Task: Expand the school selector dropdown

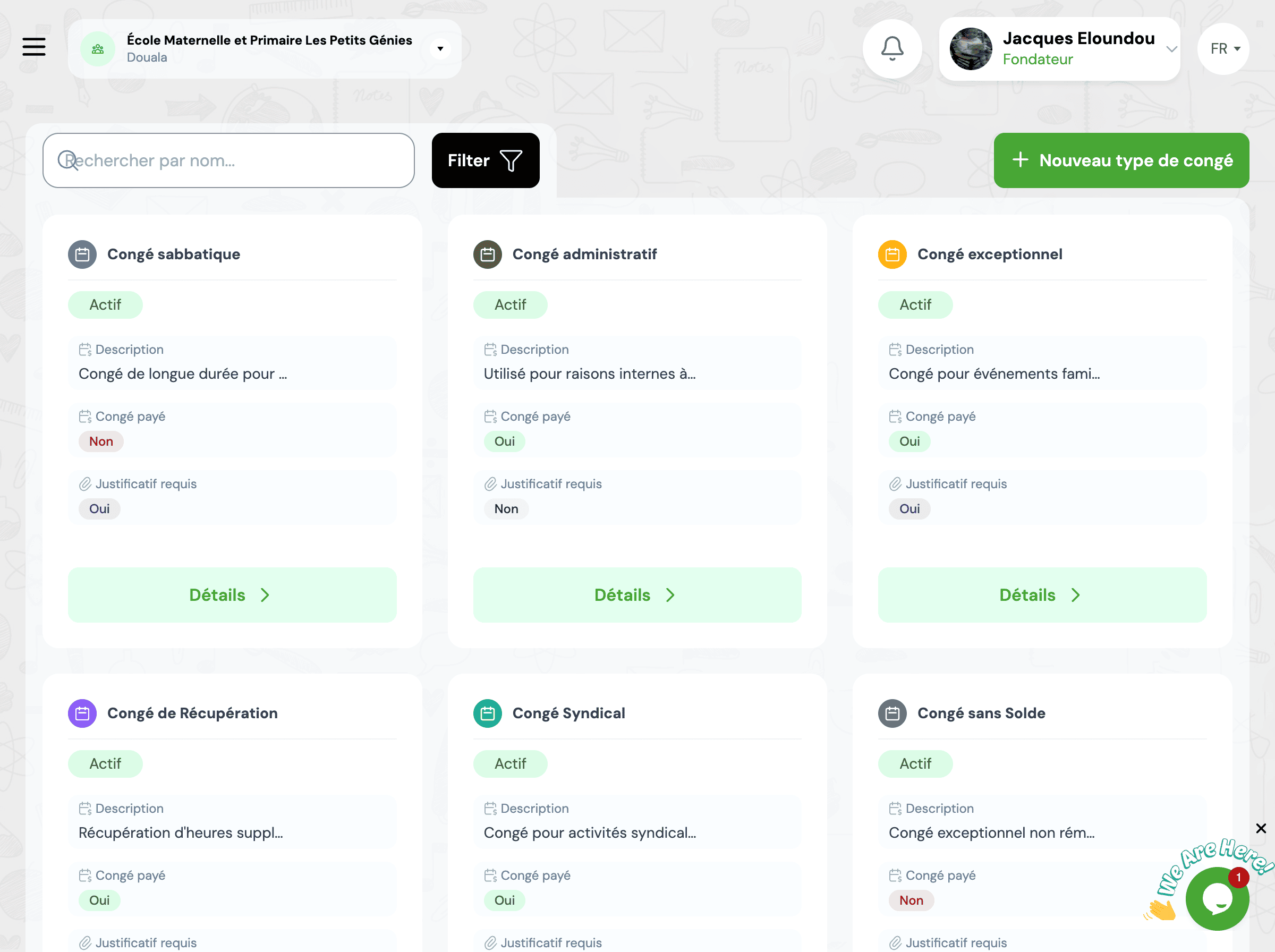Action: [x=440, y=48]
